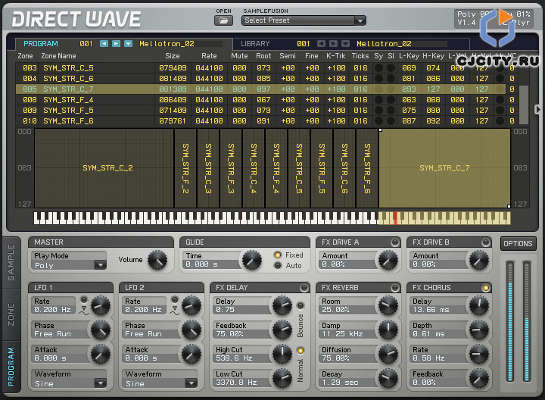Viewport: 545px width, 400px height.
Task: Enable the FX Delay power toggle
Action: pos(304,288)
